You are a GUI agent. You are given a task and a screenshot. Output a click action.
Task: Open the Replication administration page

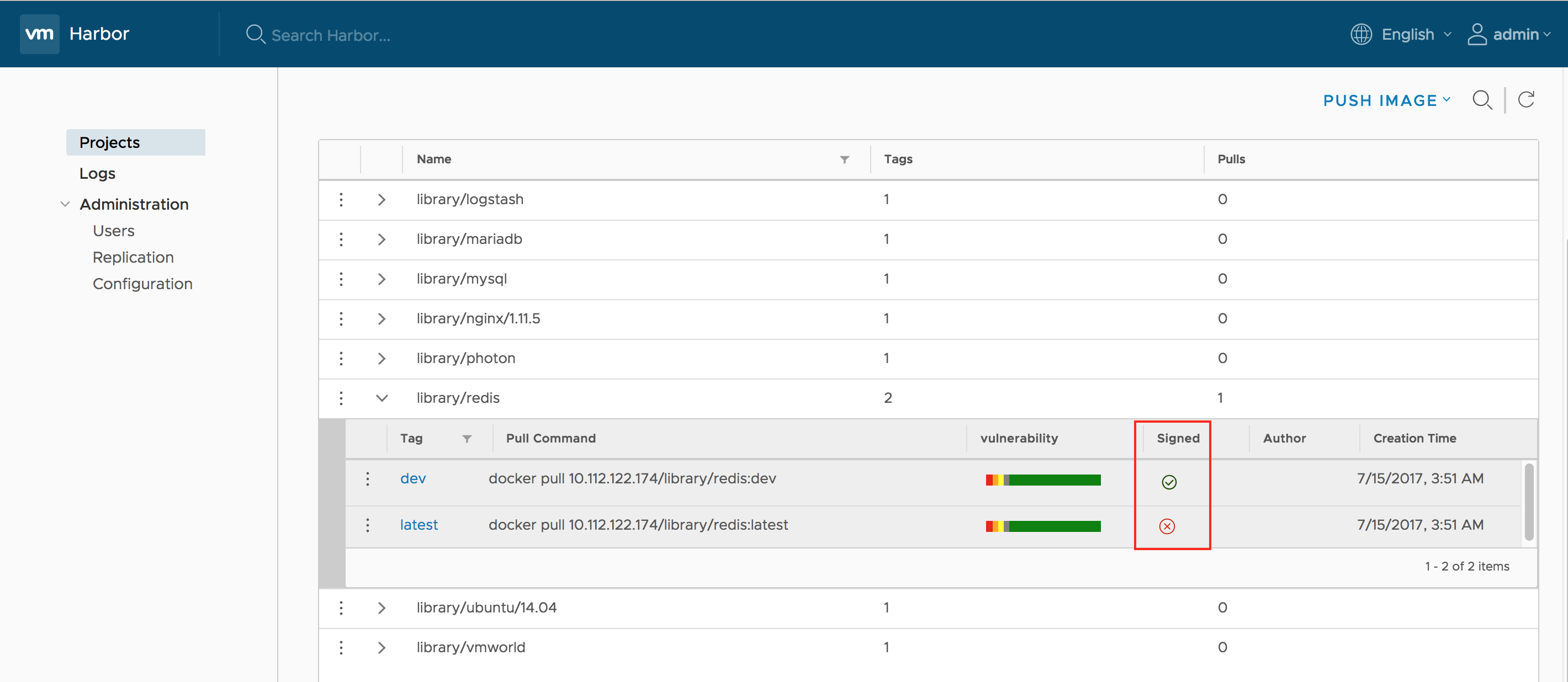[133, 257]
